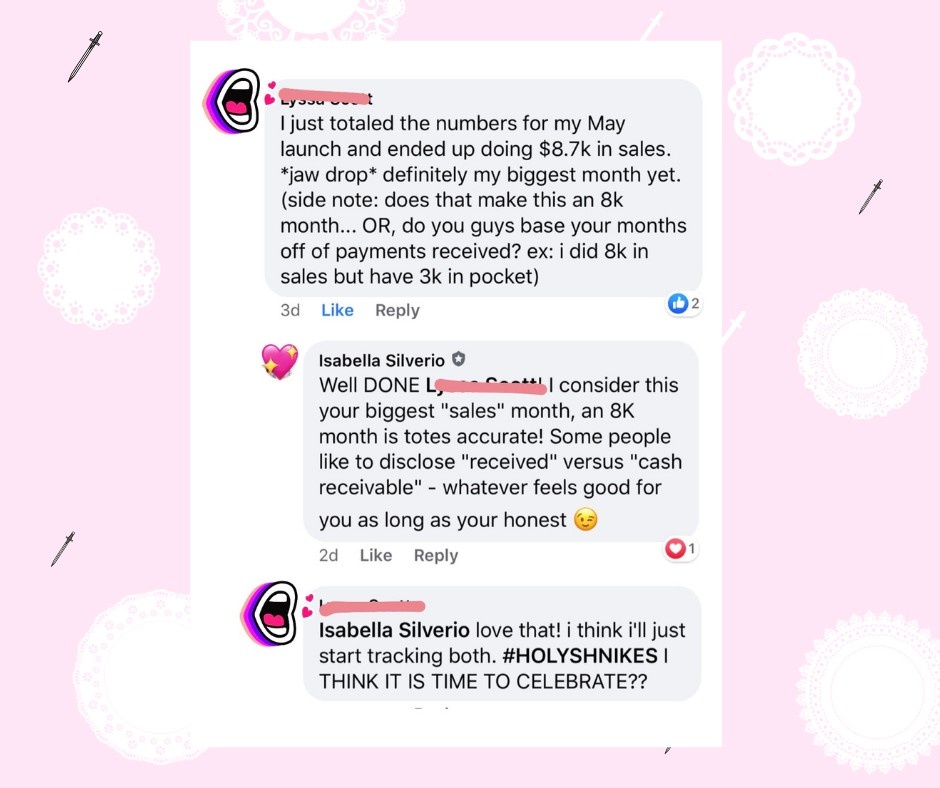This screenshot has height=788, width=940.
Task: Open the #HOLYSHNIKES hashtag
Action: coord(580,655)
